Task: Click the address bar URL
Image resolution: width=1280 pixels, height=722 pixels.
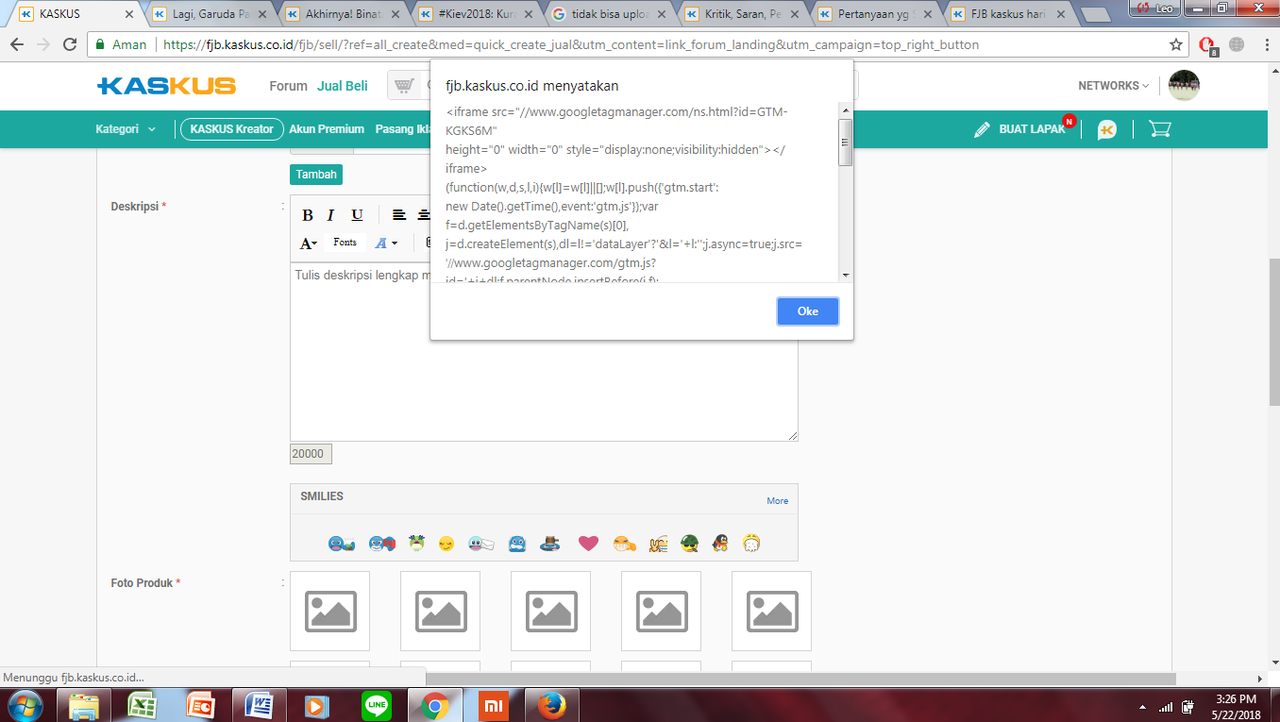Action: coord(571,45)
